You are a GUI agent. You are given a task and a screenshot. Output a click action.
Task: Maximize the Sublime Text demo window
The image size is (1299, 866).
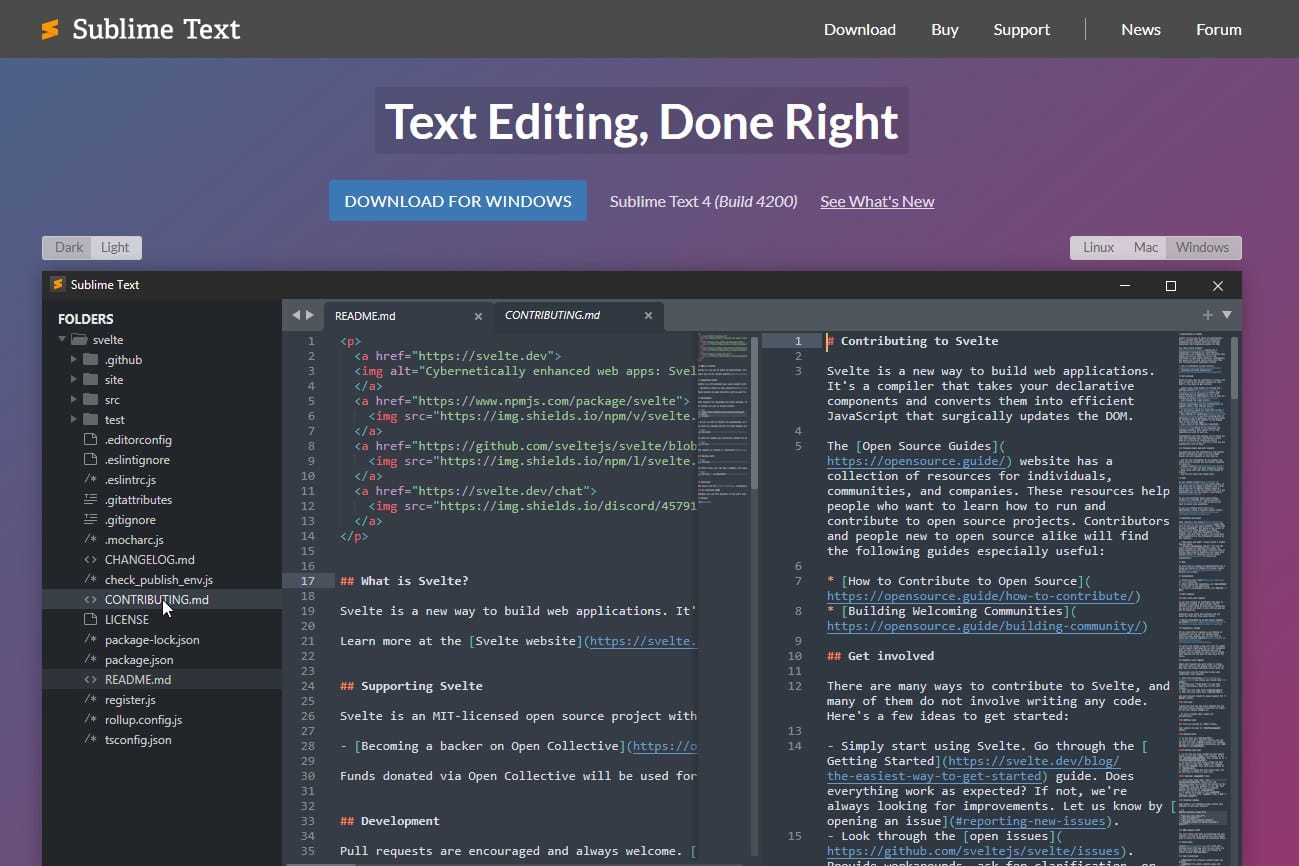point(1171,286)
